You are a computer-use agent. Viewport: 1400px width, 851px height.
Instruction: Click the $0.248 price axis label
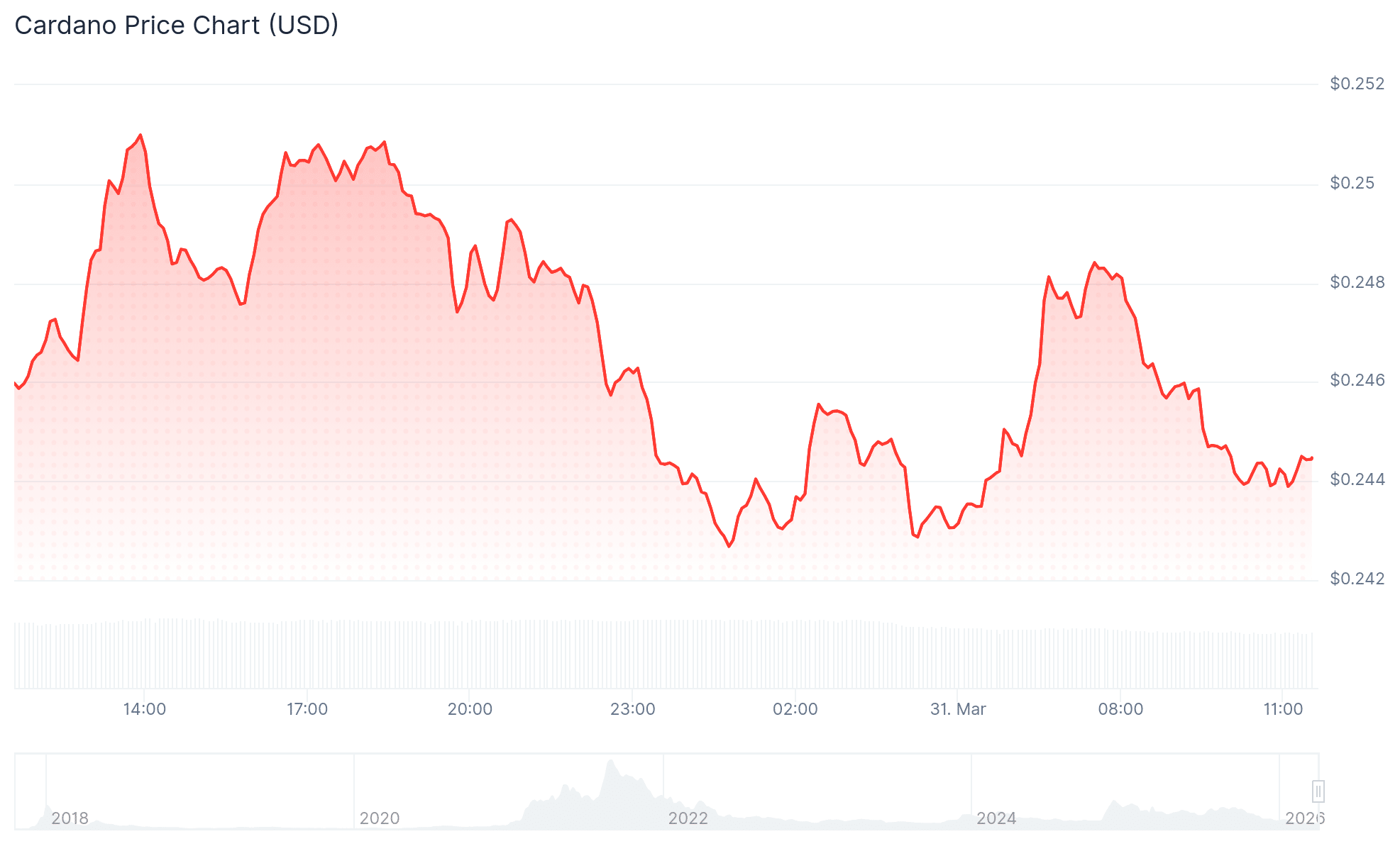[1357, 282]
